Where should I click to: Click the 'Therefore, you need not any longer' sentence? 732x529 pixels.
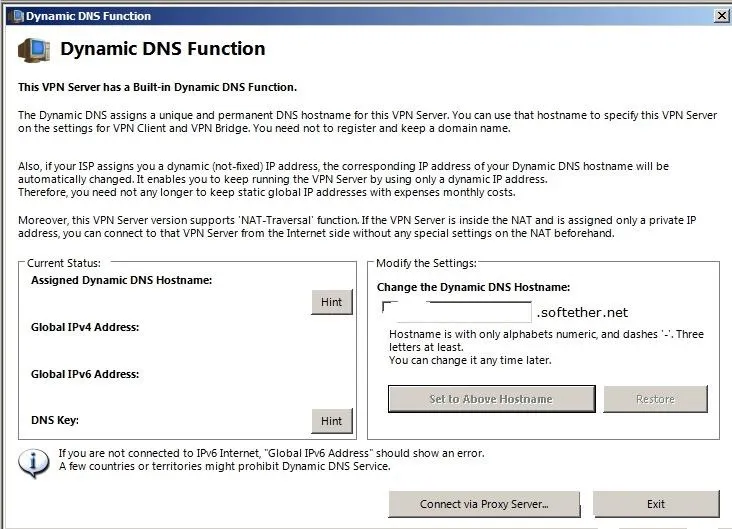click(x=267, y=192)
